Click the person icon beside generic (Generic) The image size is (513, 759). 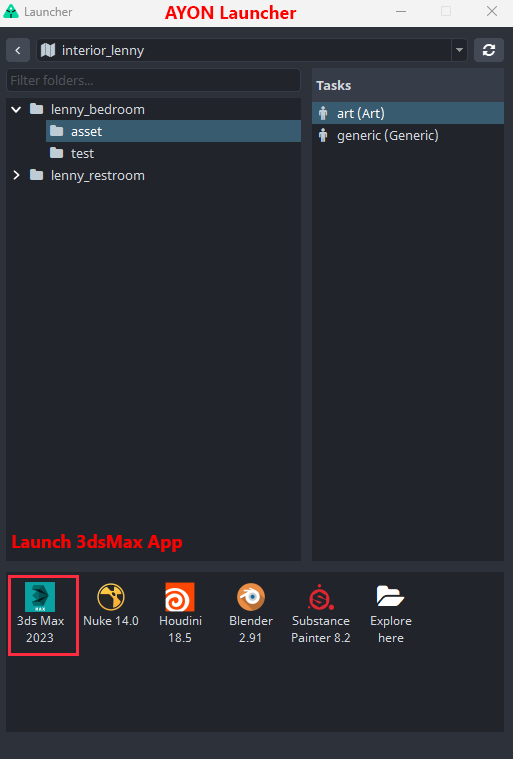click(x=323, y=135)
